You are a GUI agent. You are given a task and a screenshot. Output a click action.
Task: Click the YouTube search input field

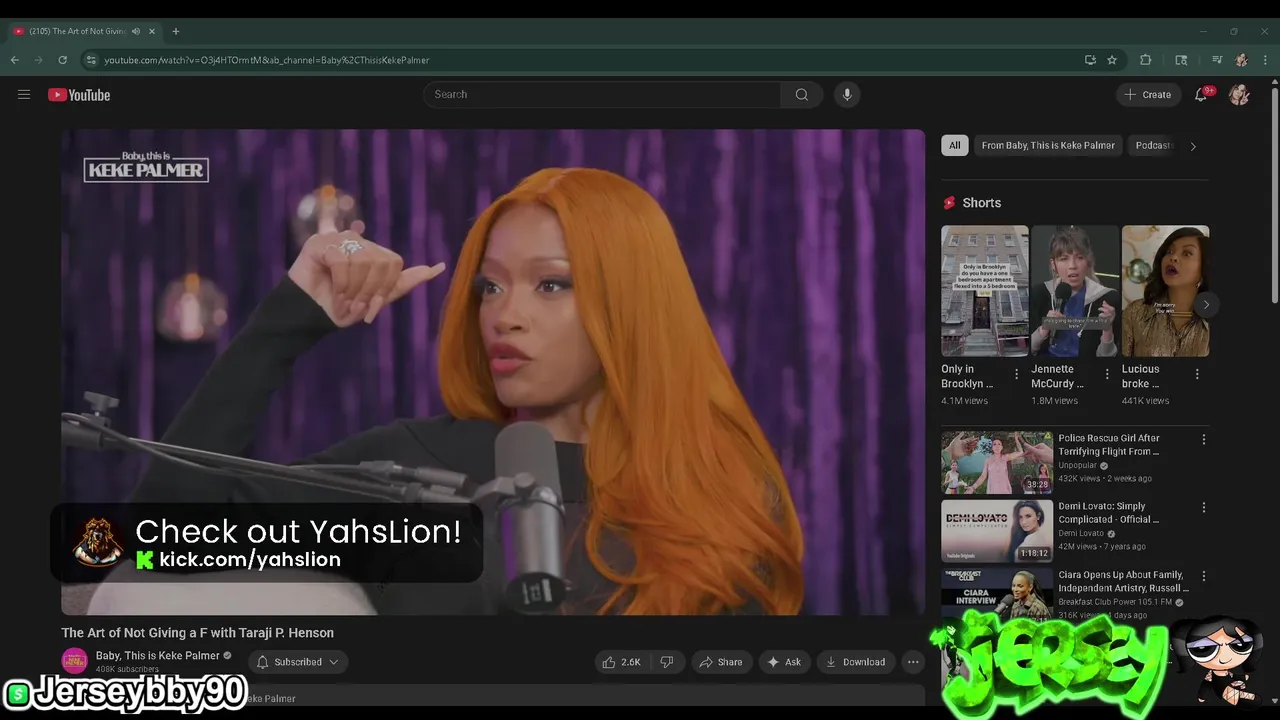click(x=602, y=94)
